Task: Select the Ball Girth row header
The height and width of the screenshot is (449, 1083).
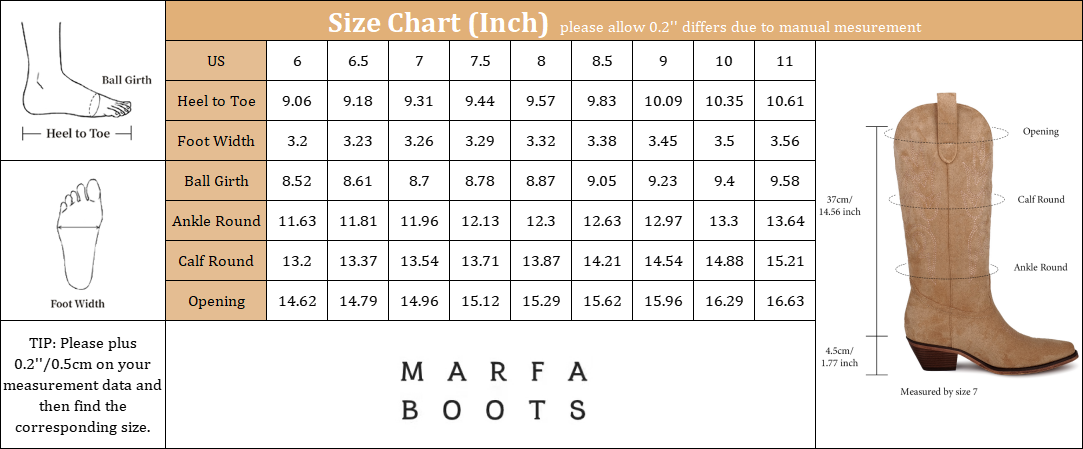Action: click(216, 181)
